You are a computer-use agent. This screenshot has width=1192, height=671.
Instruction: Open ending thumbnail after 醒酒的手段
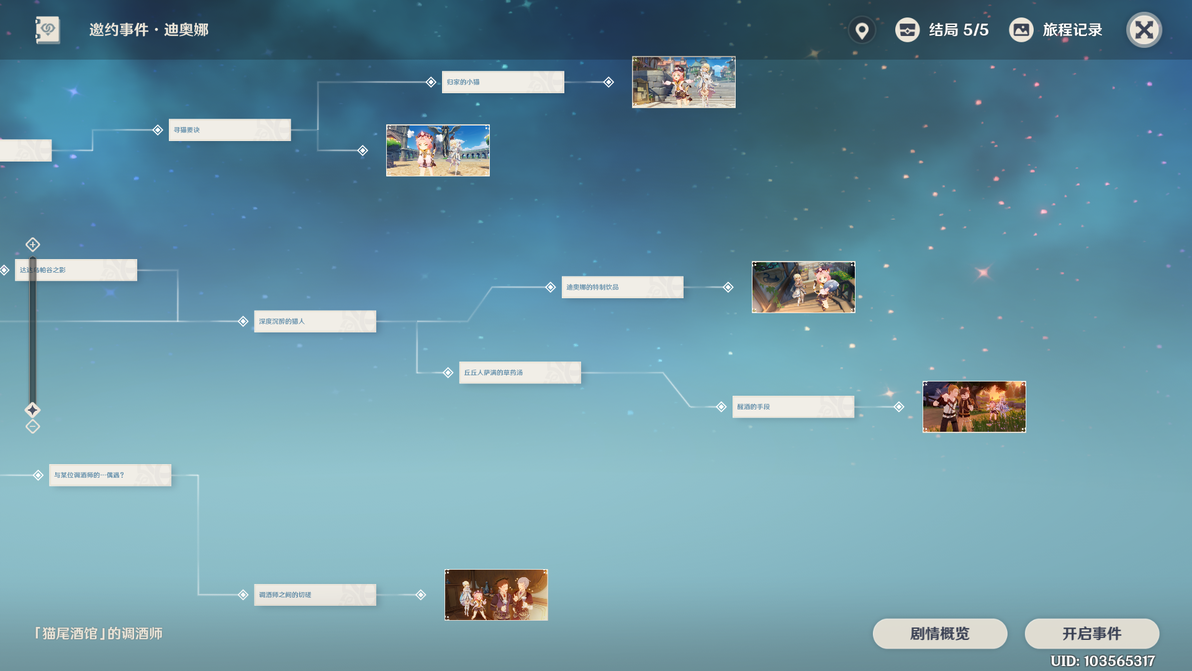tap(974, 407)
